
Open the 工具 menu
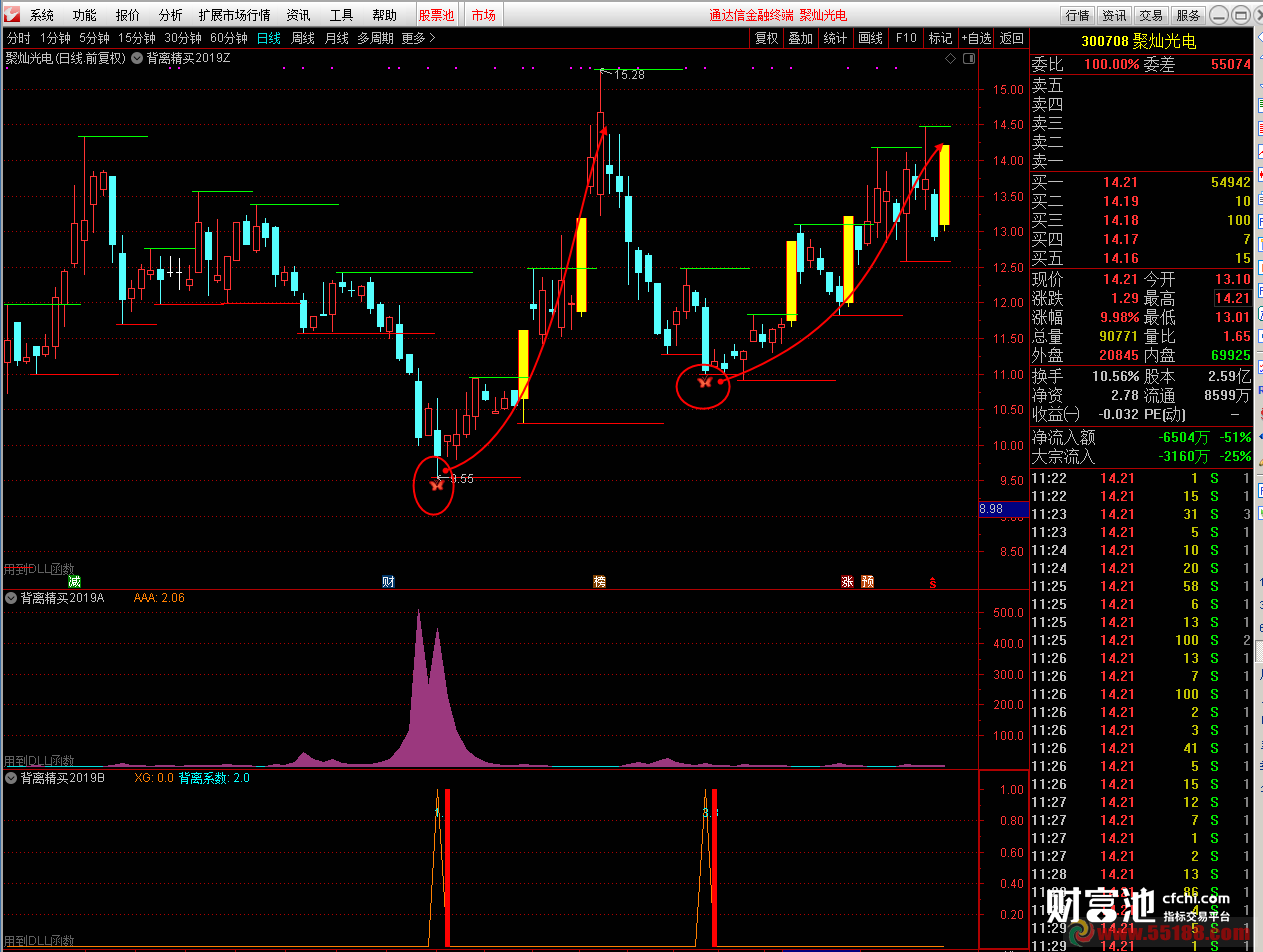tap(342, 15)
